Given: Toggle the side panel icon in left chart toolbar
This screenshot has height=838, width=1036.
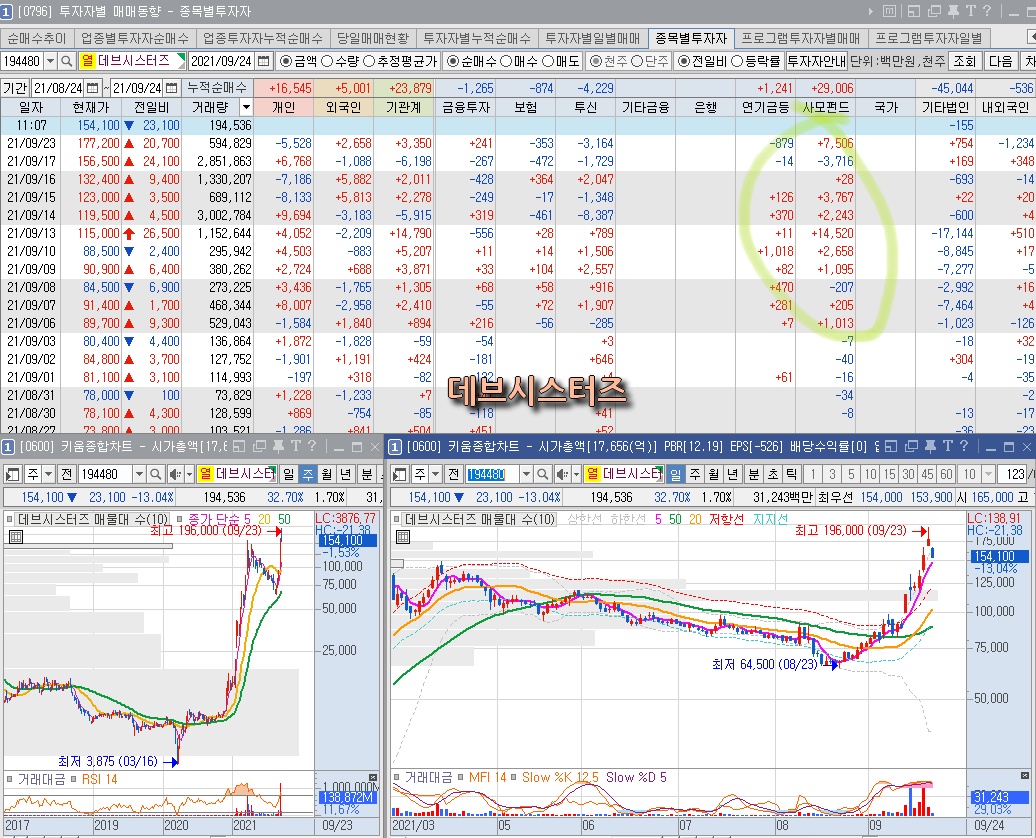Looking at the screenshot, I should click(13, 474).
